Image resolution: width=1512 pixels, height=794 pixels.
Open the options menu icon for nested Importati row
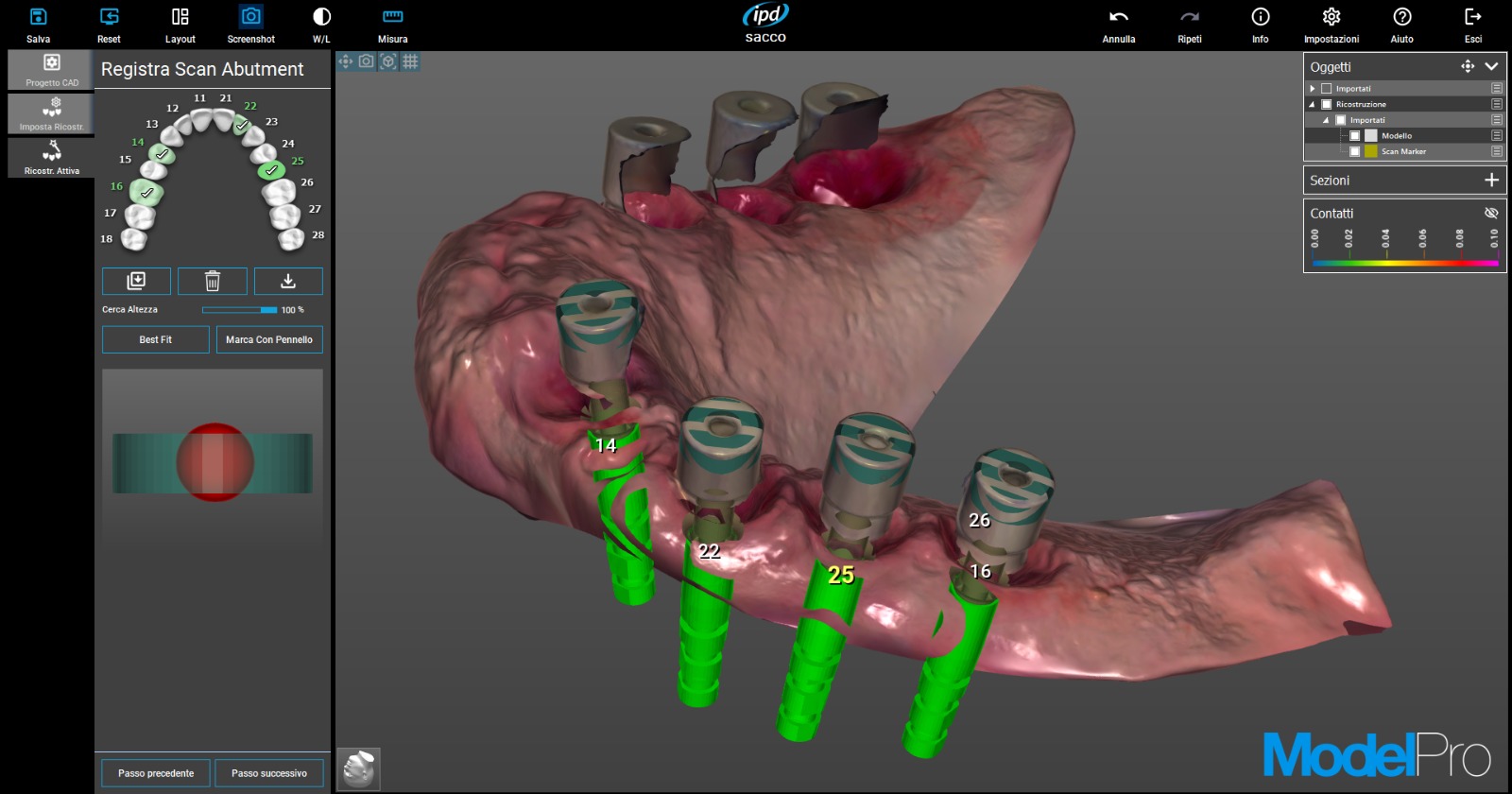click(x=1497, y=120)
